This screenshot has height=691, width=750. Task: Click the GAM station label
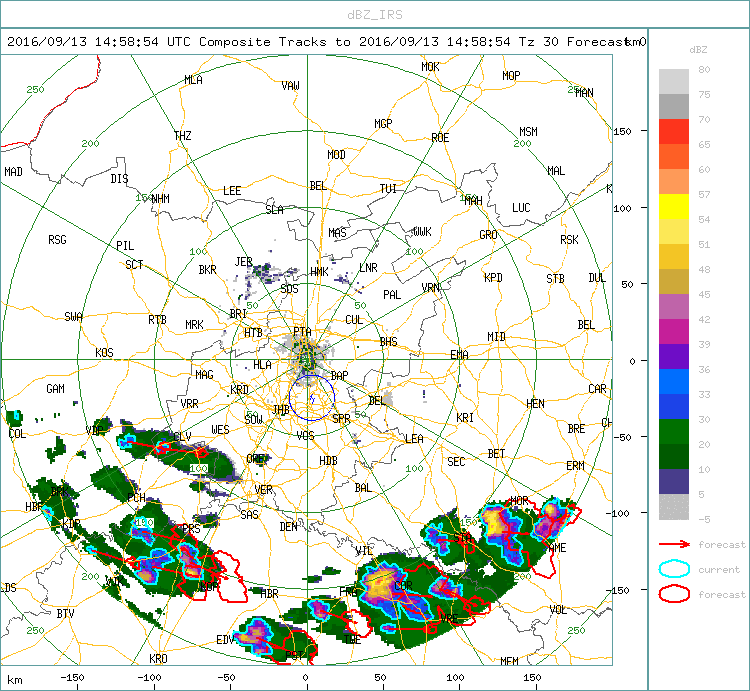tap(55, 389)
